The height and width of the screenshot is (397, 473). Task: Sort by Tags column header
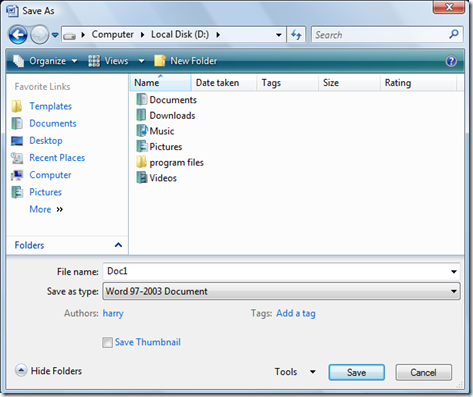point(287,83)
